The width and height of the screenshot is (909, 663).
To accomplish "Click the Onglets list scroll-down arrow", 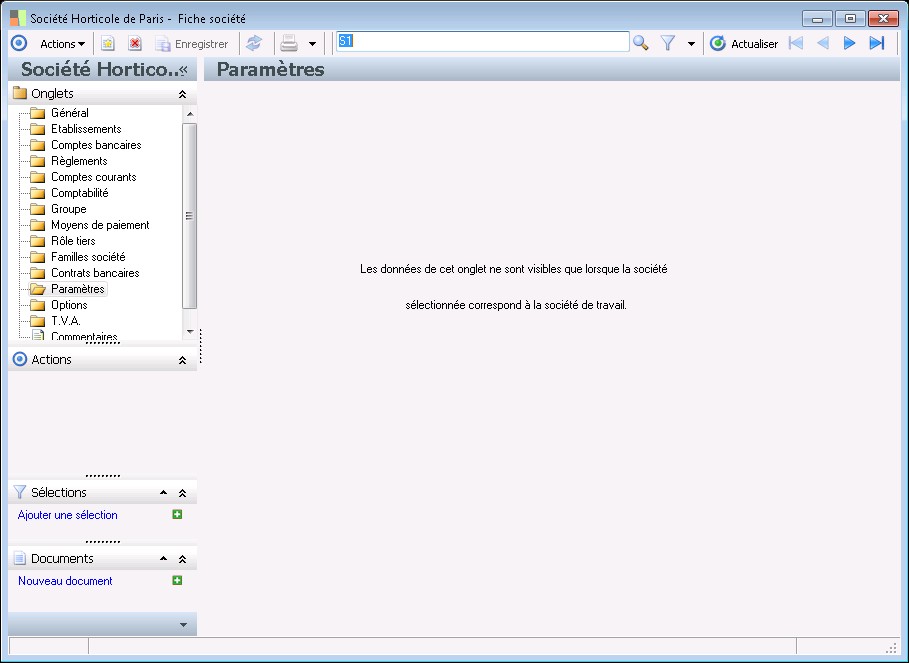I will click(190, 332).
